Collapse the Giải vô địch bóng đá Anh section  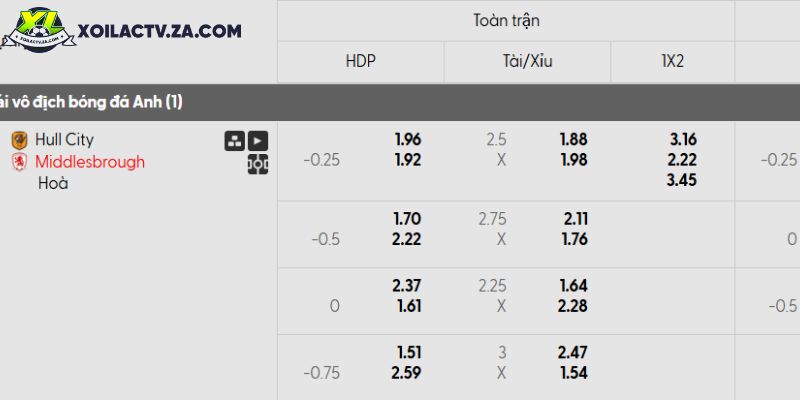[x=400, y=103]
